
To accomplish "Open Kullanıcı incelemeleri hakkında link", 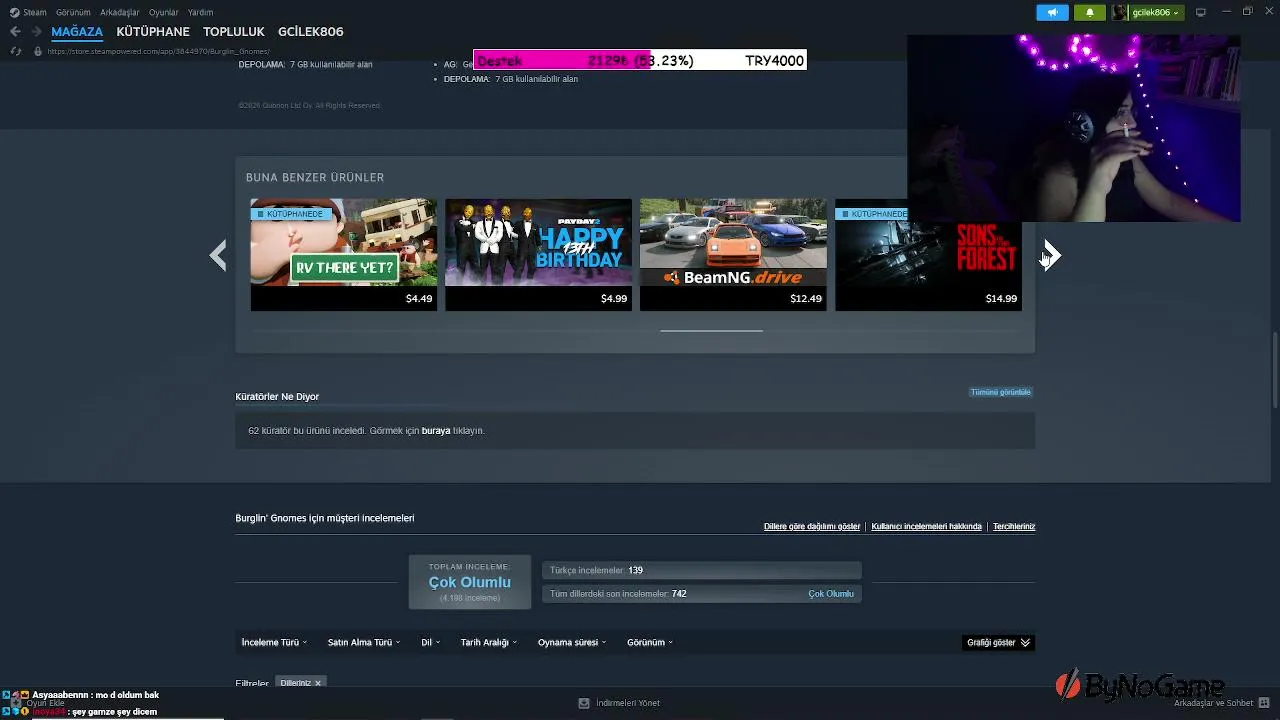I will point(926,527).
